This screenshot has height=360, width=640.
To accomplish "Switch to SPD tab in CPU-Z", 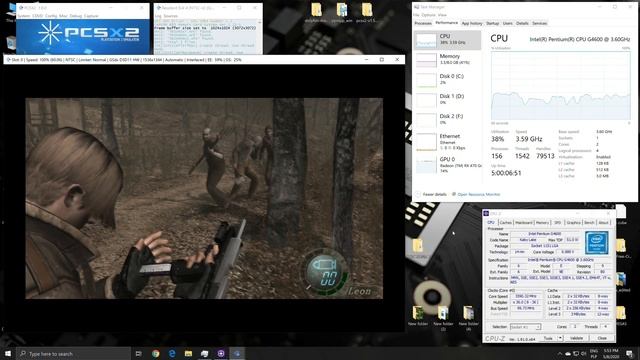I will click(557, 222).
